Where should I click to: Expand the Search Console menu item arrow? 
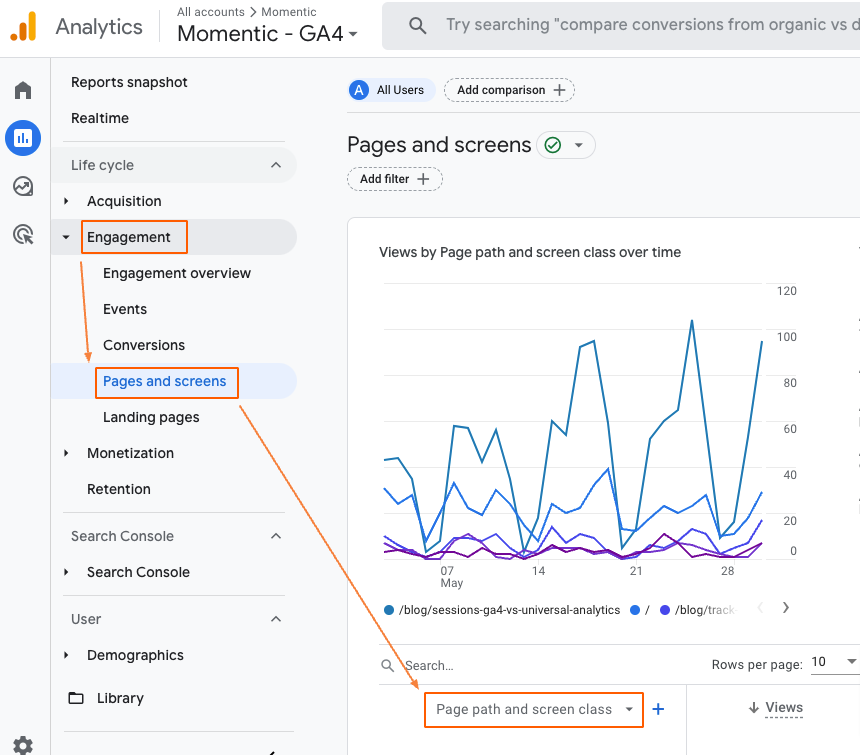tap(66, 572)
